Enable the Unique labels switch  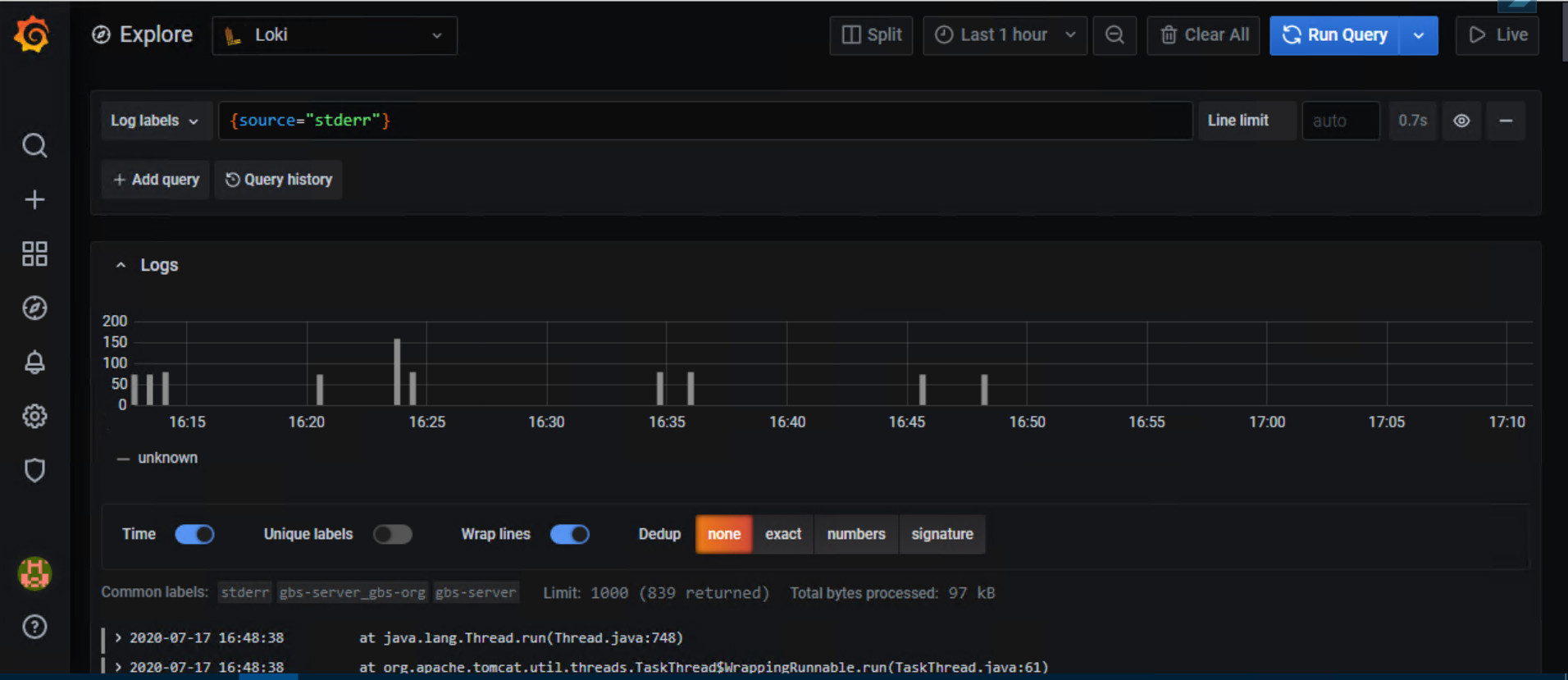coord(392,535)
